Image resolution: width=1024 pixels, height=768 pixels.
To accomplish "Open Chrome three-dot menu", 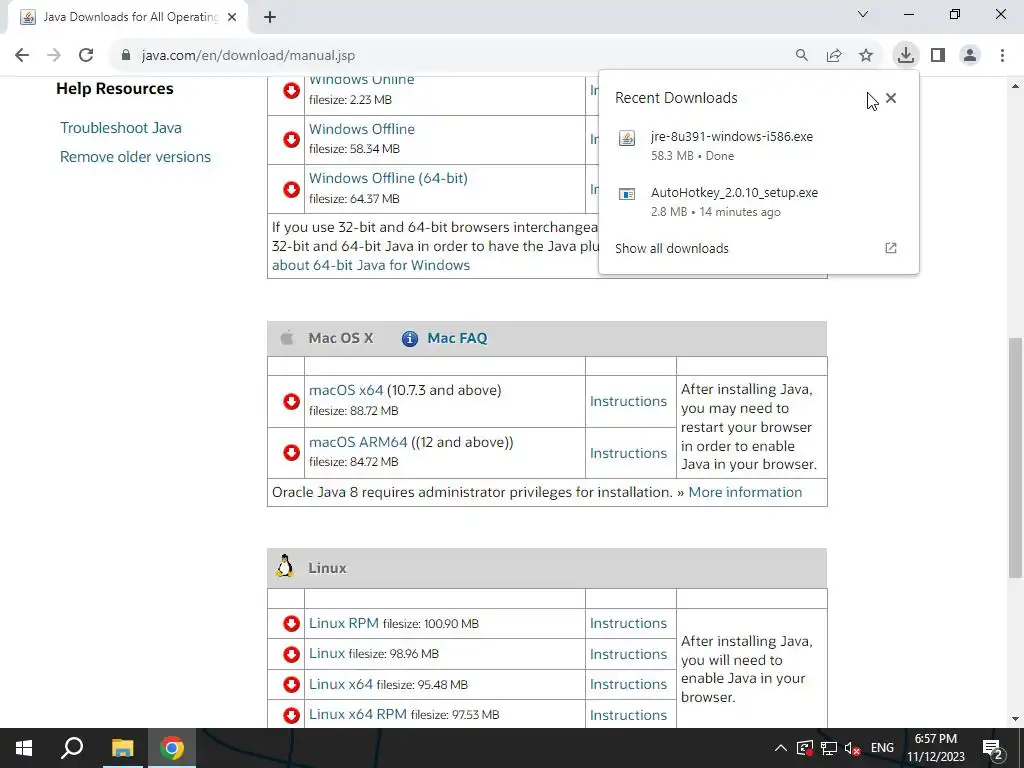I will tap(1002, 56).
